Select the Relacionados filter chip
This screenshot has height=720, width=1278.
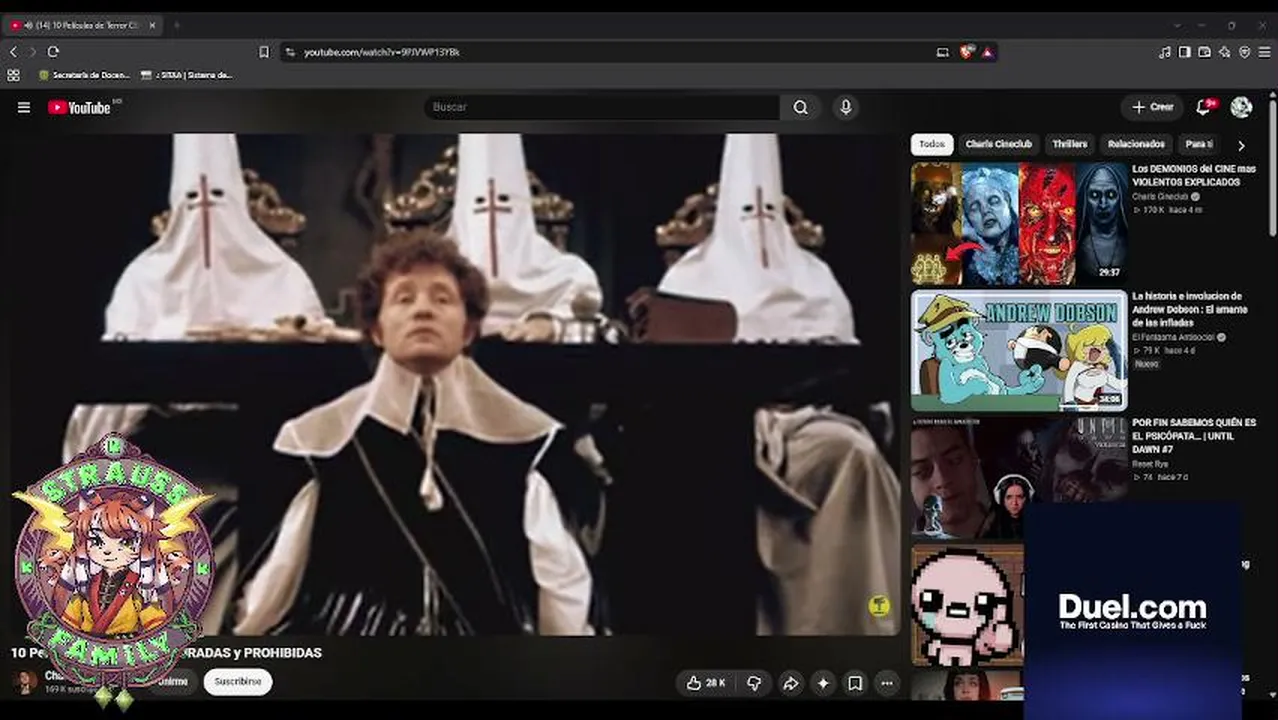(1136, 144)
